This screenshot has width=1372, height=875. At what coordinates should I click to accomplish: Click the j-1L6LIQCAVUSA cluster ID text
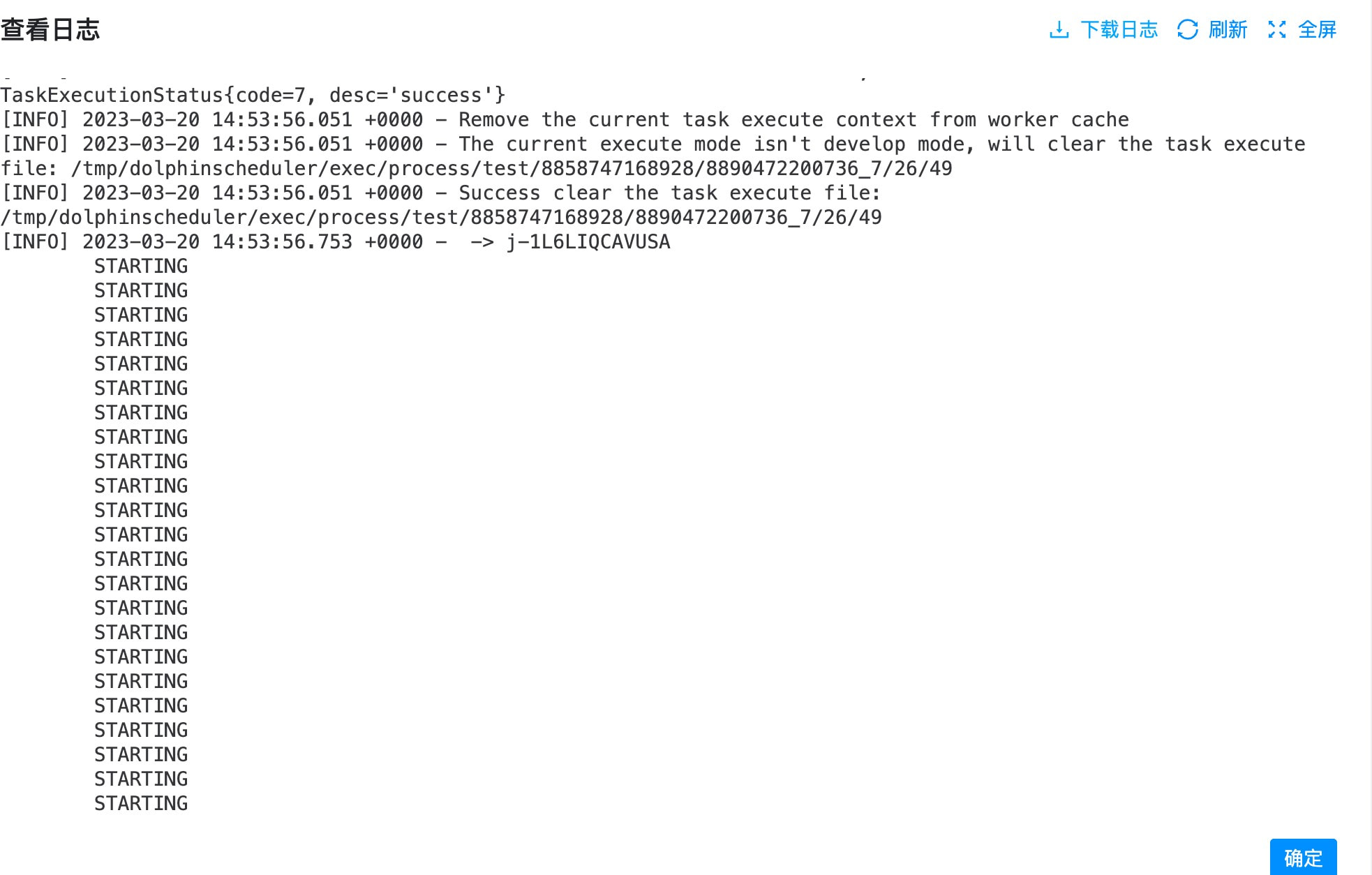588,241
